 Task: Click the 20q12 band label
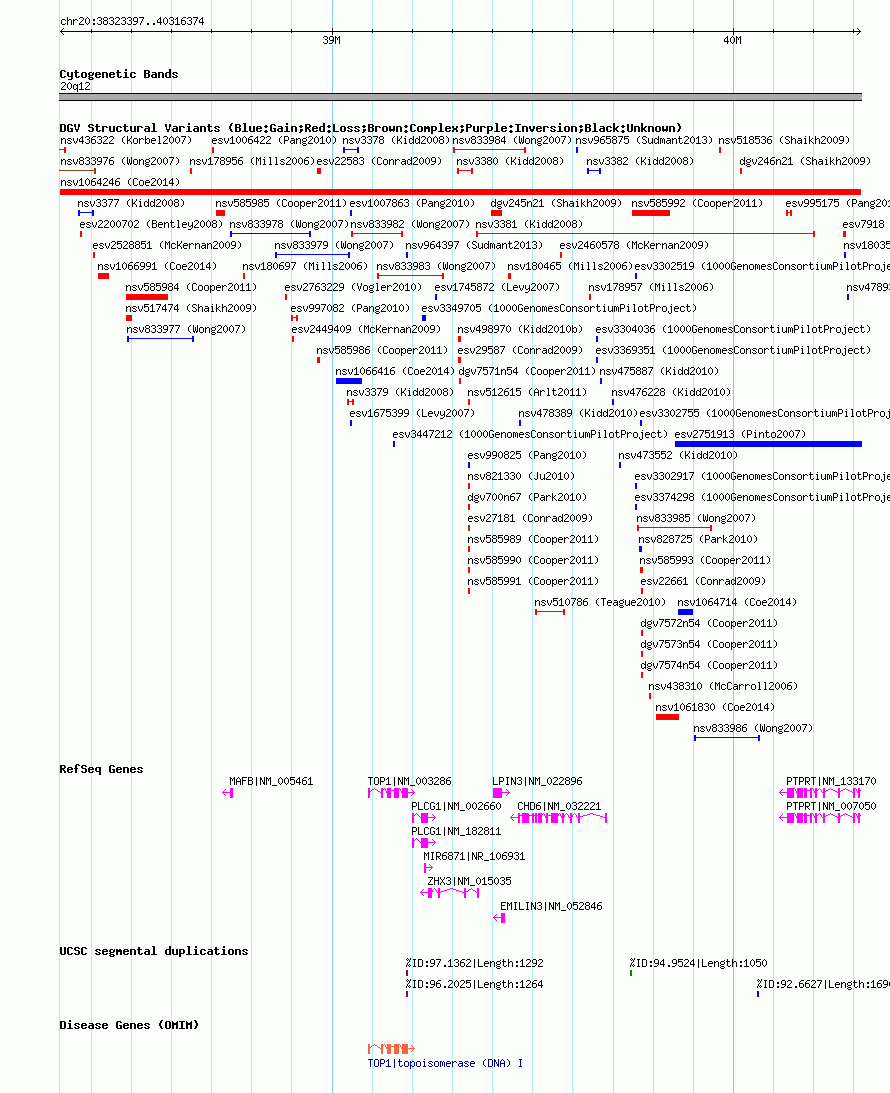point(75,86)
